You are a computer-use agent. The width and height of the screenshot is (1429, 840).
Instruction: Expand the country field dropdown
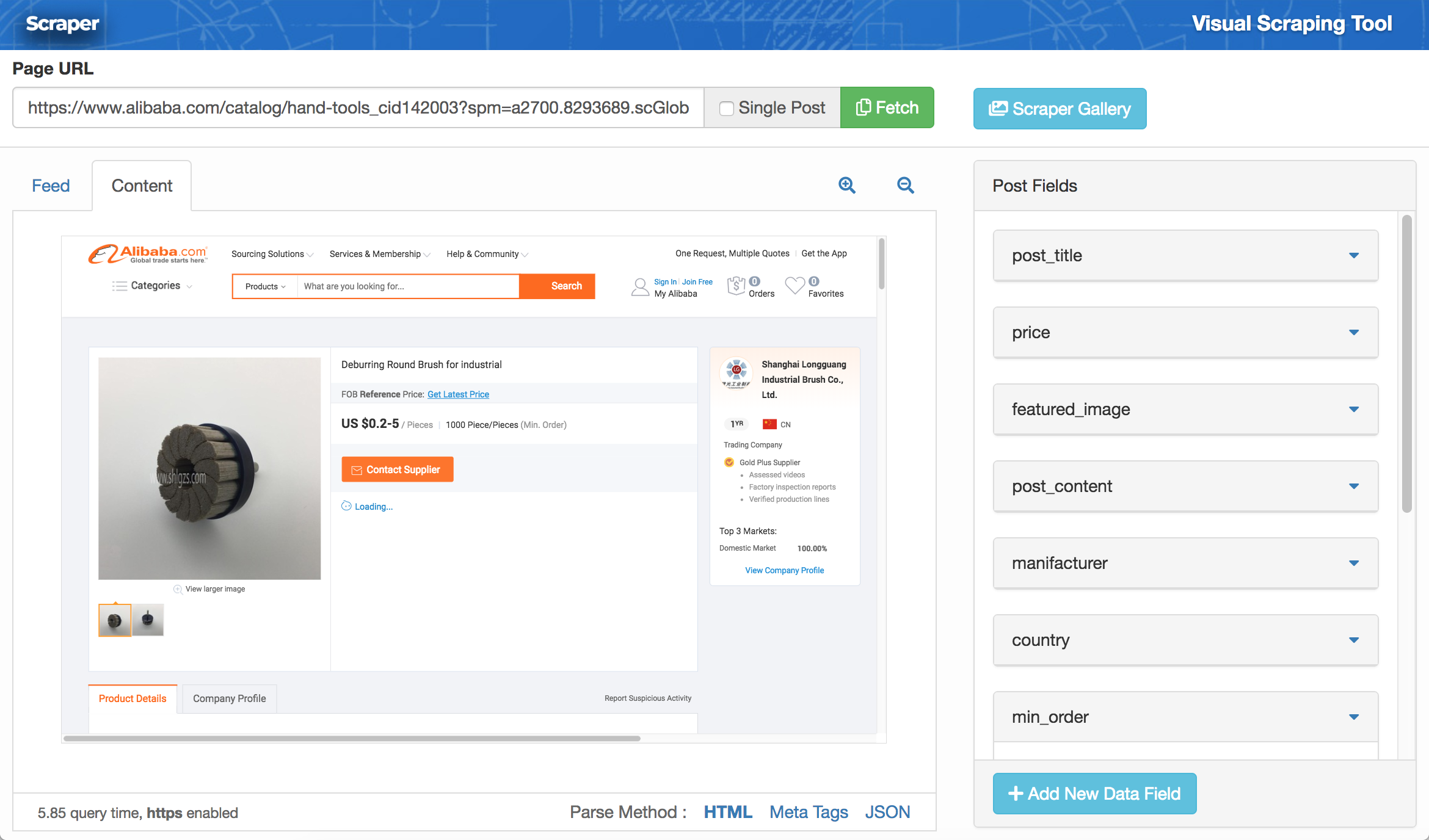[1353, 640]
